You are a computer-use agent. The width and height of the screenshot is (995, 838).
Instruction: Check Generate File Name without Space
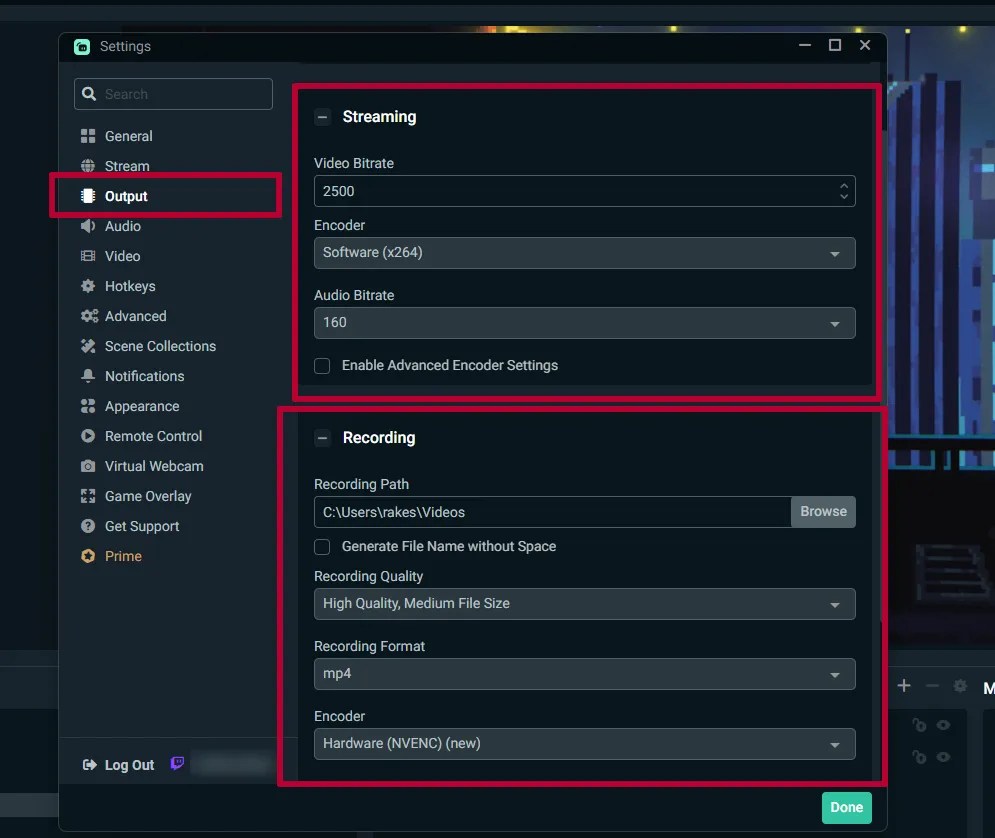322,547
